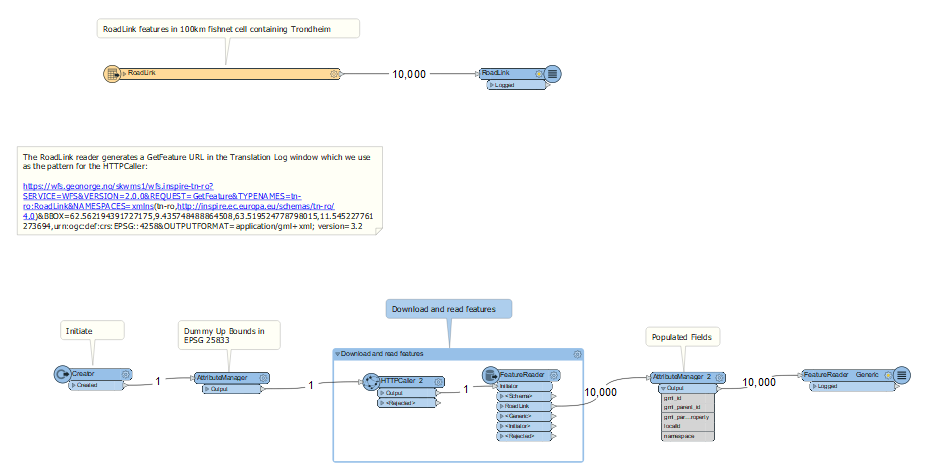
Task: Click the 10,000 count before FeatureReader_Generic logger
Action: 759,383
